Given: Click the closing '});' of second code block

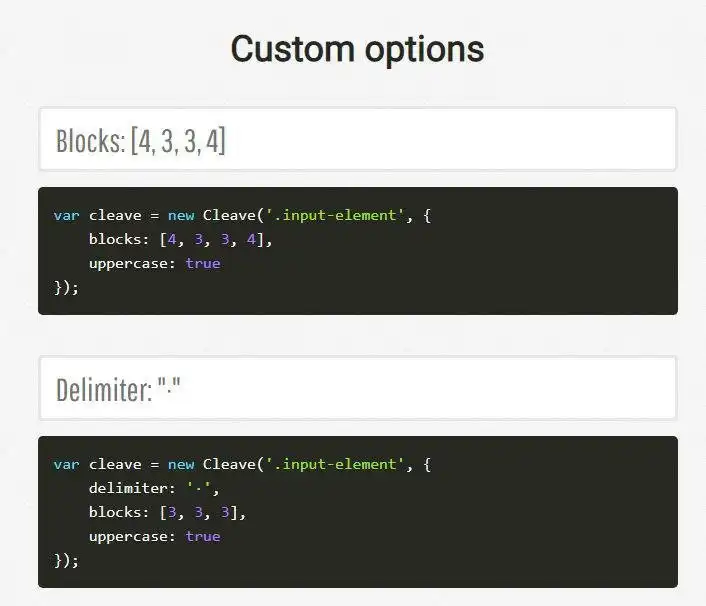Looking at the screenshot, I should click(x=66, y=561).
